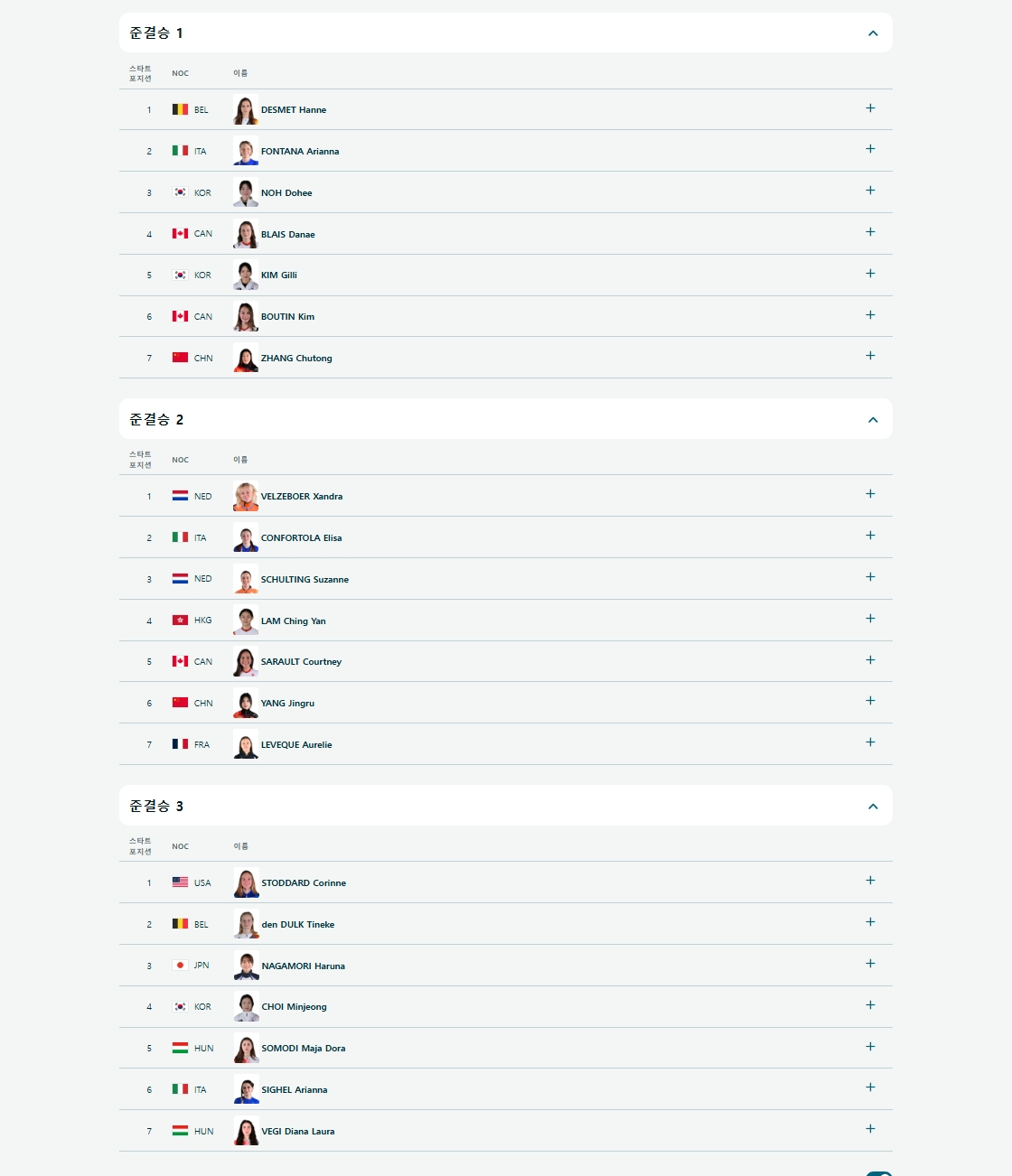Open LAM Ching Yan athlete link
Screen dimensions: 1012x1176
point(294,621)
